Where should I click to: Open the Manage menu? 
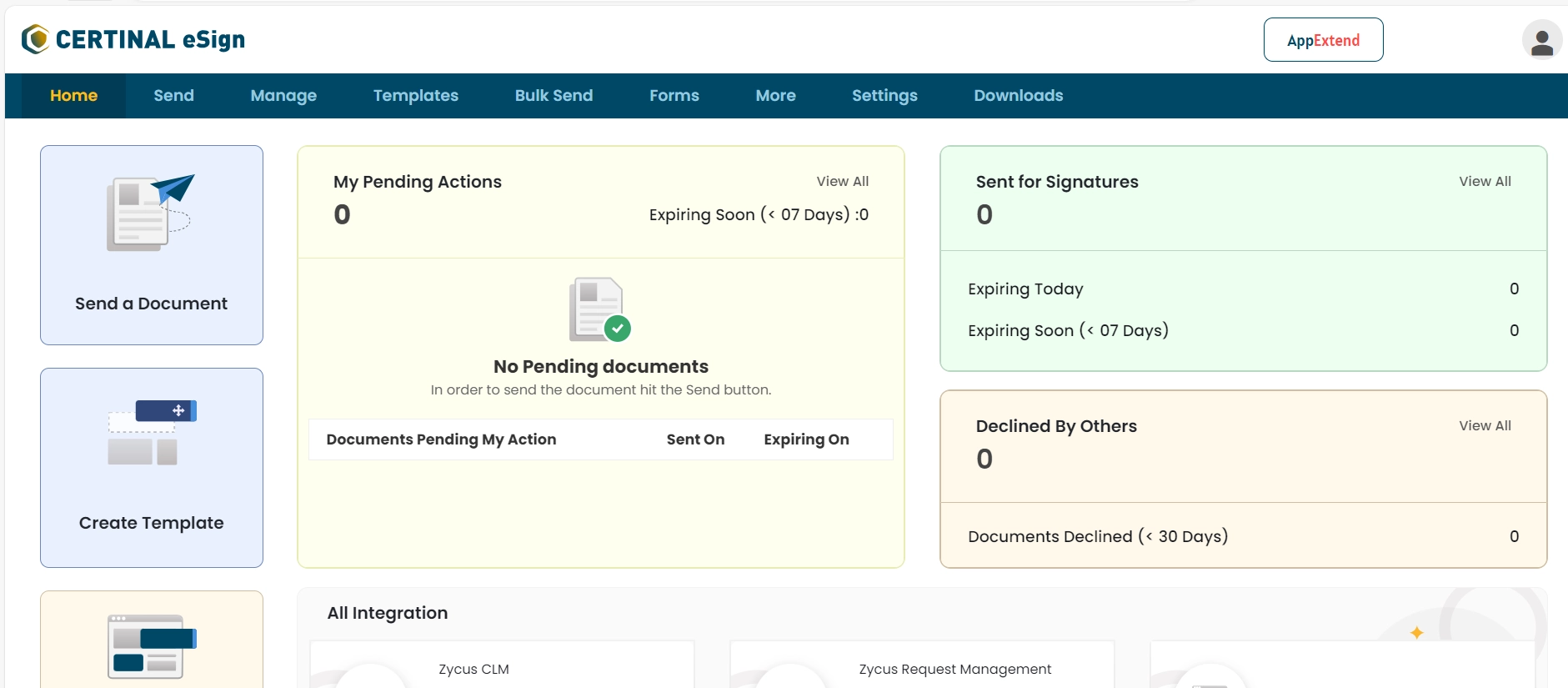(x=283, y=96)
